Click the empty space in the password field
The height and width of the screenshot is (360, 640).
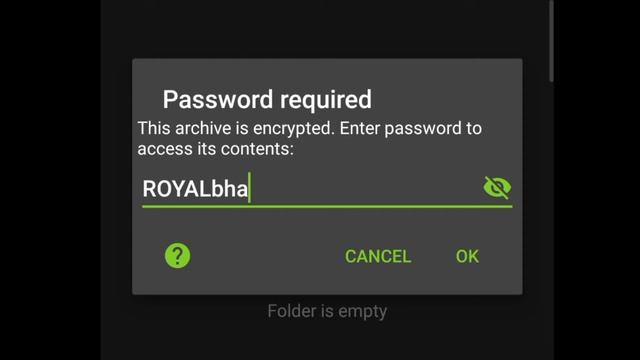pos(365,189)
